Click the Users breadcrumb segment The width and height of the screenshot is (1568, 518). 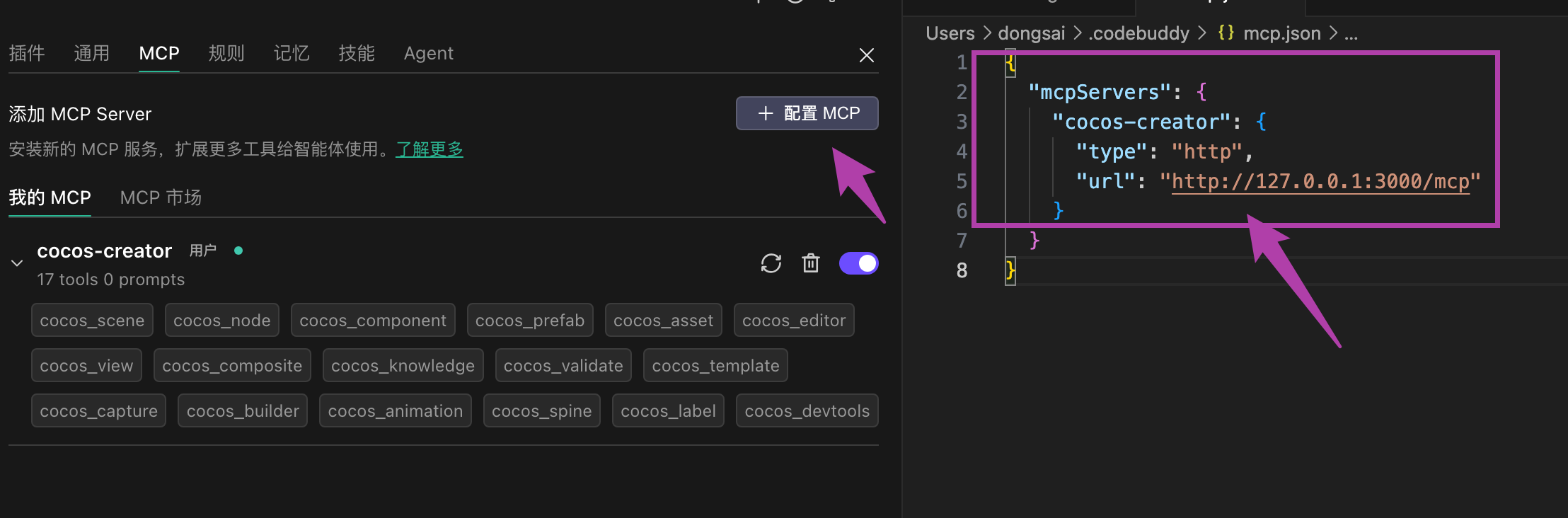tap(950, 33)
